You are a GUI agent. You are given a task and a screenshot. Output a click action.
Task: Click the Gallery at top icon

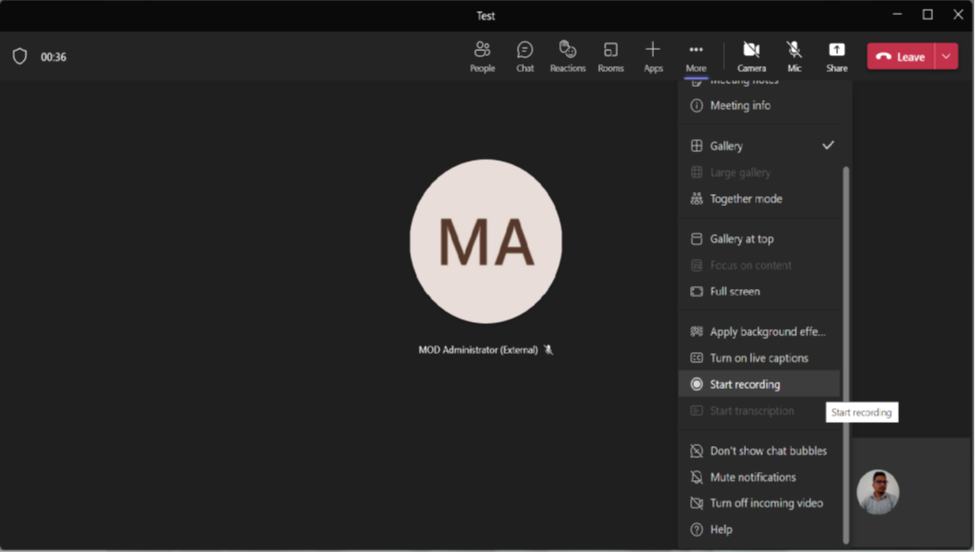(x=696, y=239)
